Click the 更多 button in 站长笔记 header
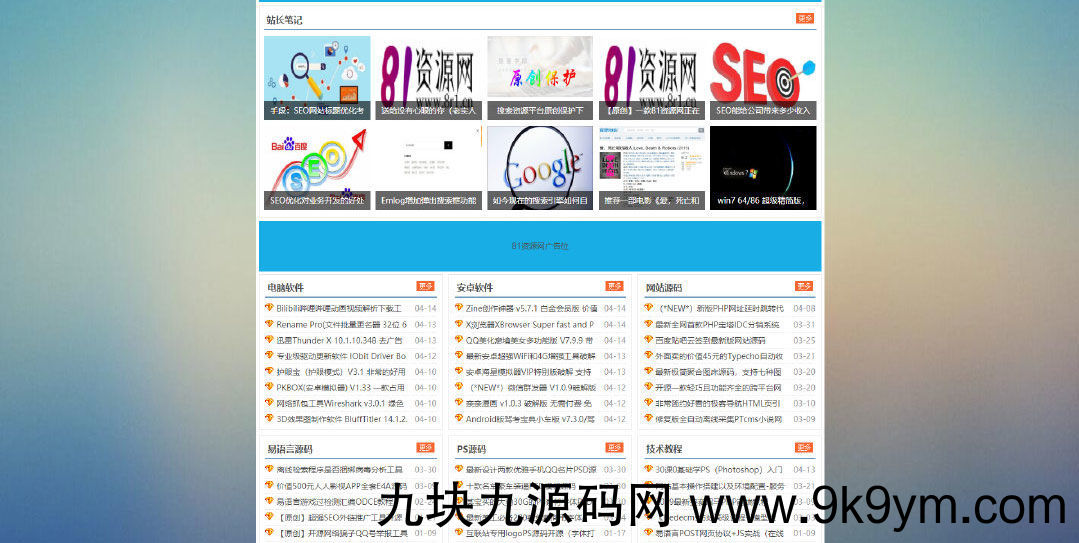 pyautogui.click(x=805, y=18)
